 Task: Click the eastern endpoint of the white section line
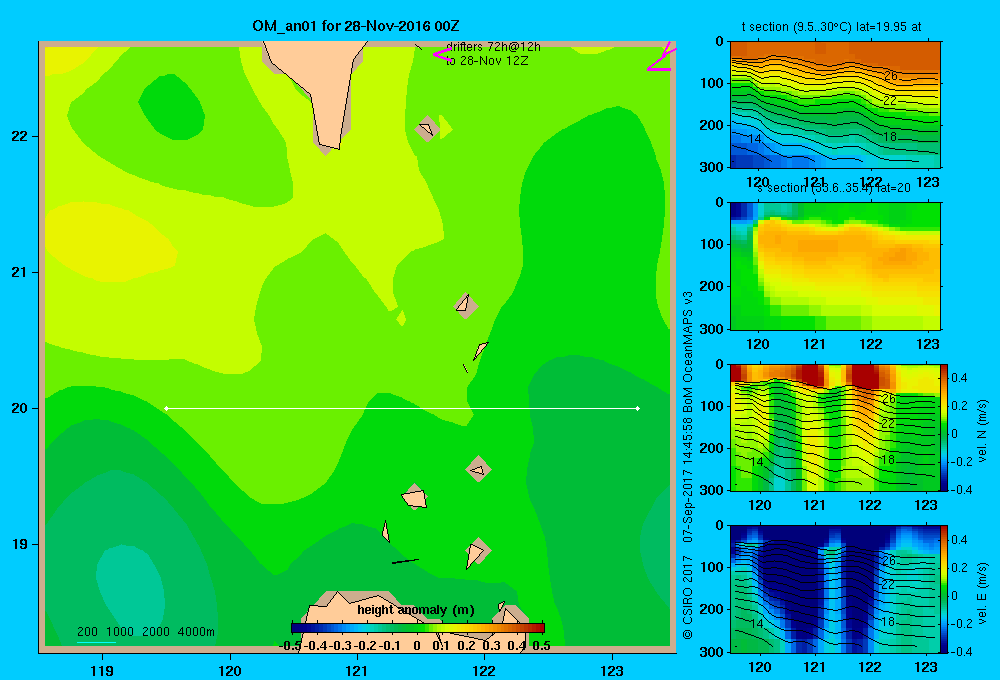coord(638,408)
